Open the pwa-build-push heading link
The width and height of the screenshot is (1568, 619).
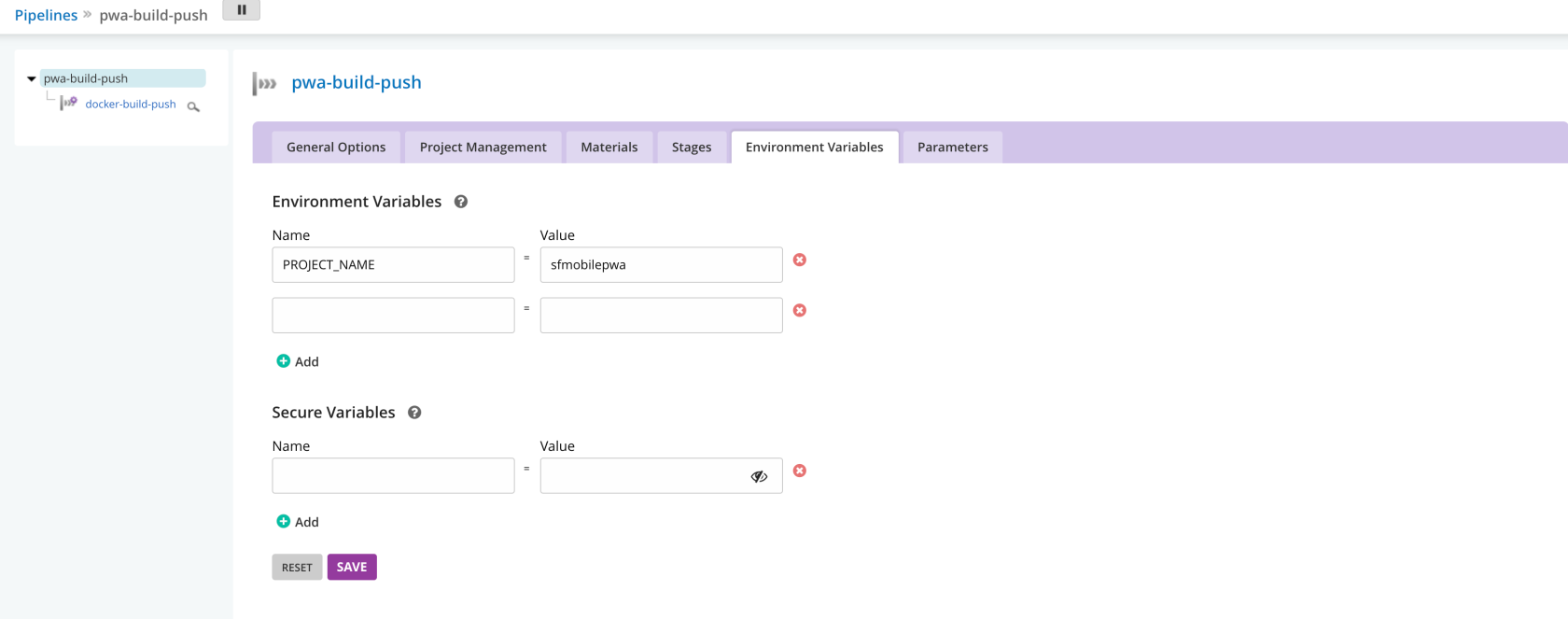357,82
